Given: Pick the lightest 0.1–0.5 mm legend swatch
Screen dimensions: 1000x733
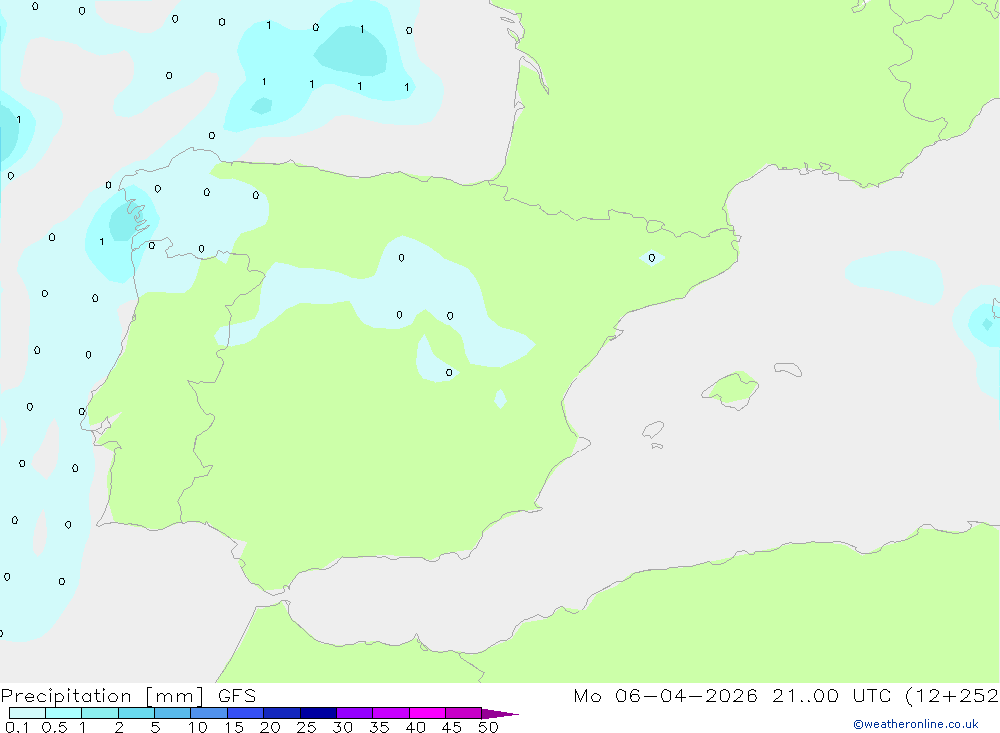Looking at the screenshot, I should coord(27,713).
